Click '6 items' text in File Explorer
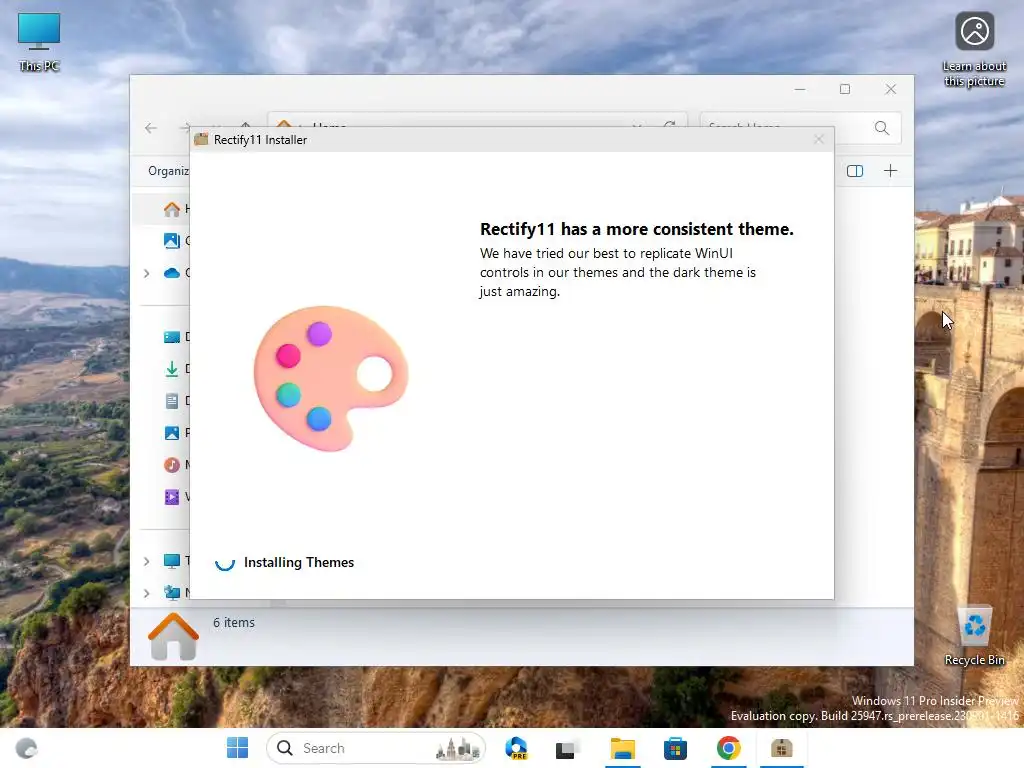The height and width of the screenshot is (768, 1024). pos(234,622)
